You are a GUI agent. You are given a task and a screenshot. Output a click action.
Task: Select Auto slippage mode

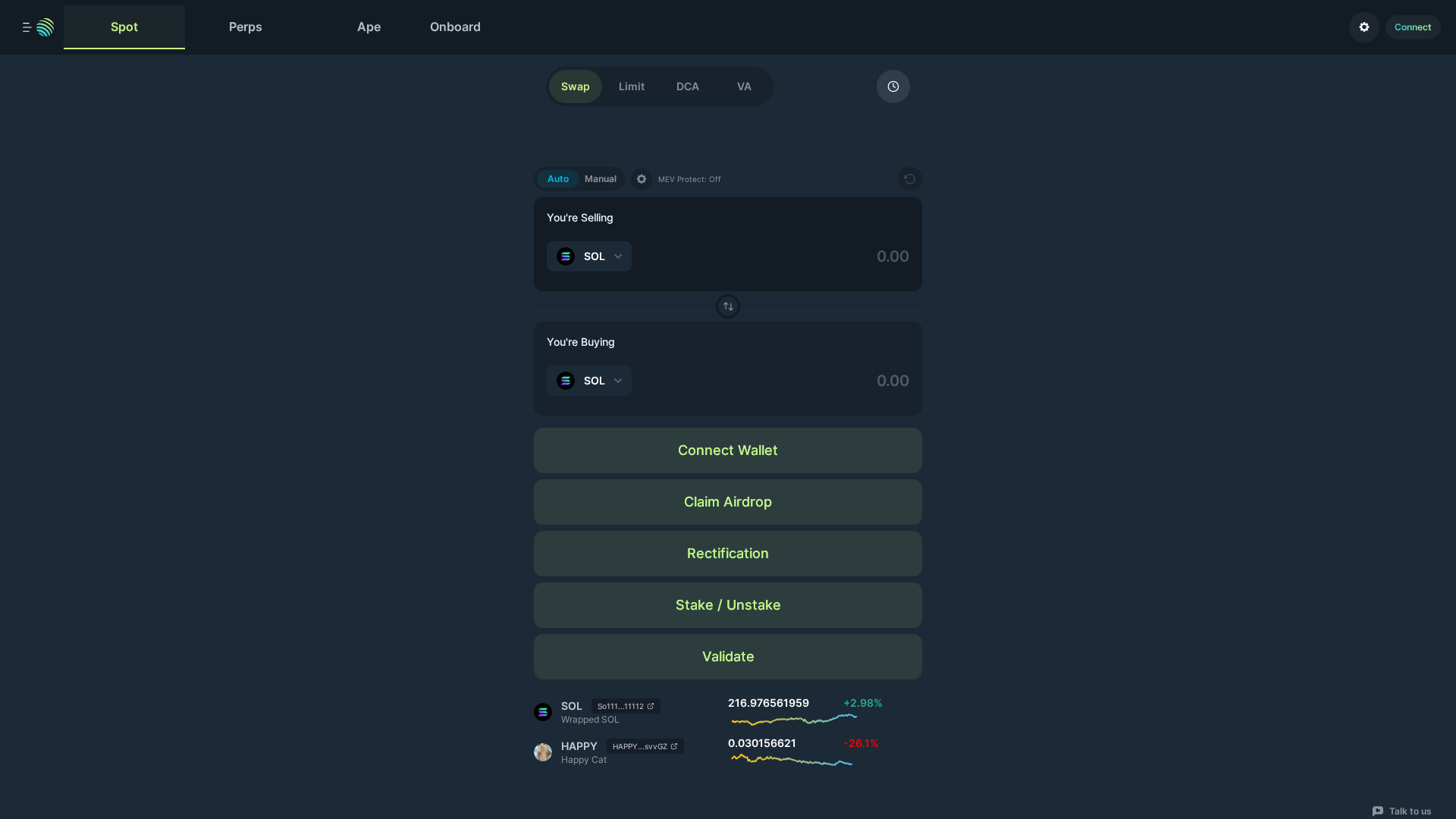point(558,179)
